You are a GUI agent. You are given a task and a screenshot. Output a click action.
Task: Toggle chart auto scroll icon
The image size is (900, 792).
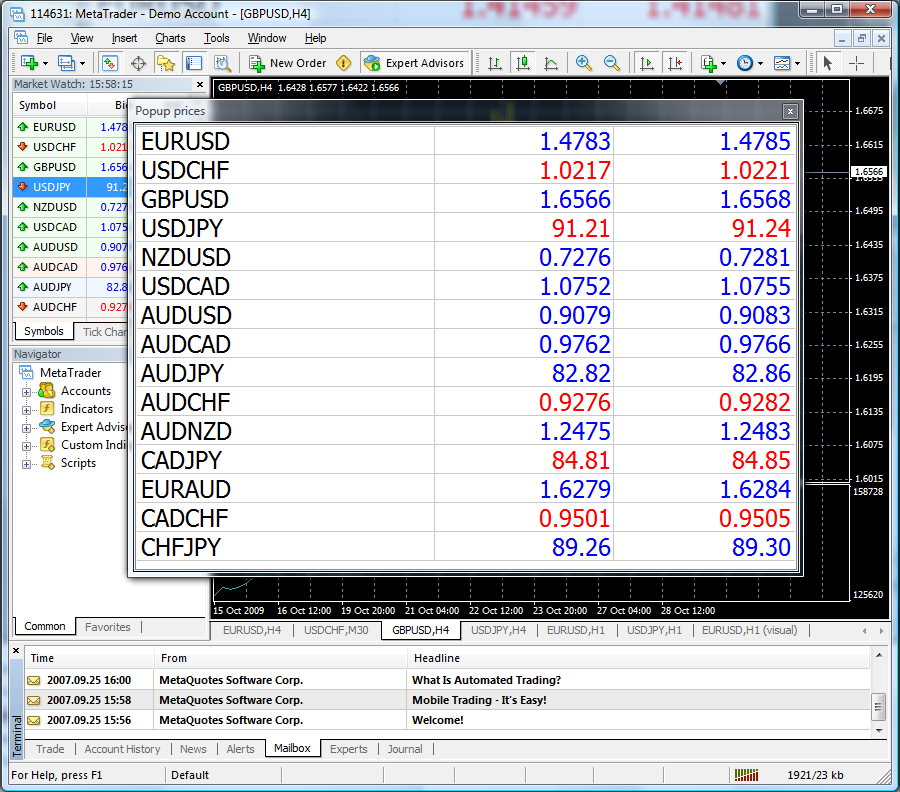(x=646, y=63)
